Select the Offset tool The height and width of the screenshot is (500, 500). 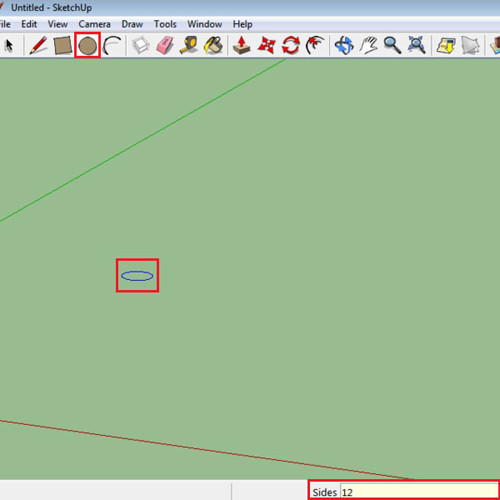[x=315, y=45]
